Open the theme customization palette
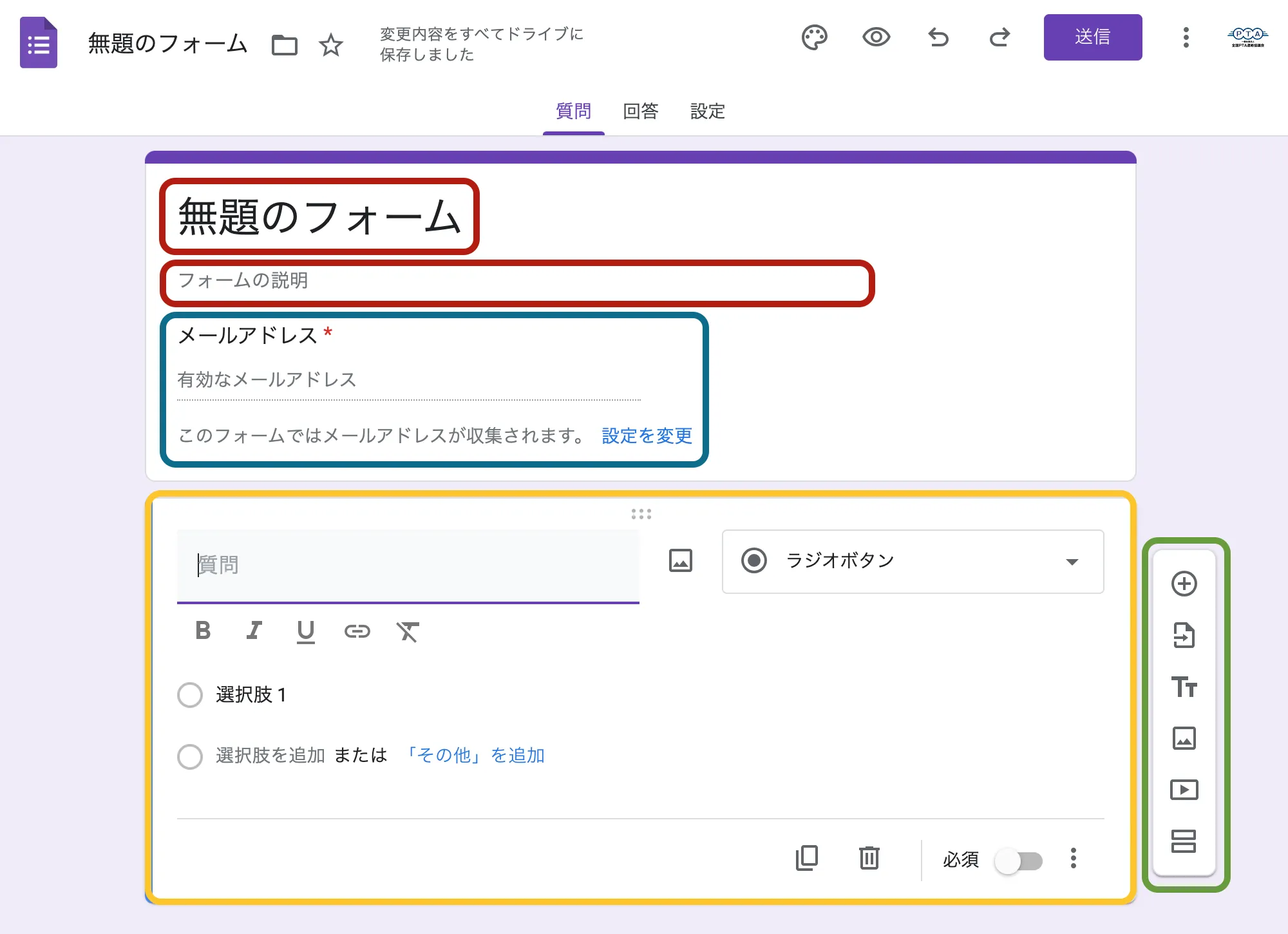Screen dimensions: 1288x934 pos(814,37)
